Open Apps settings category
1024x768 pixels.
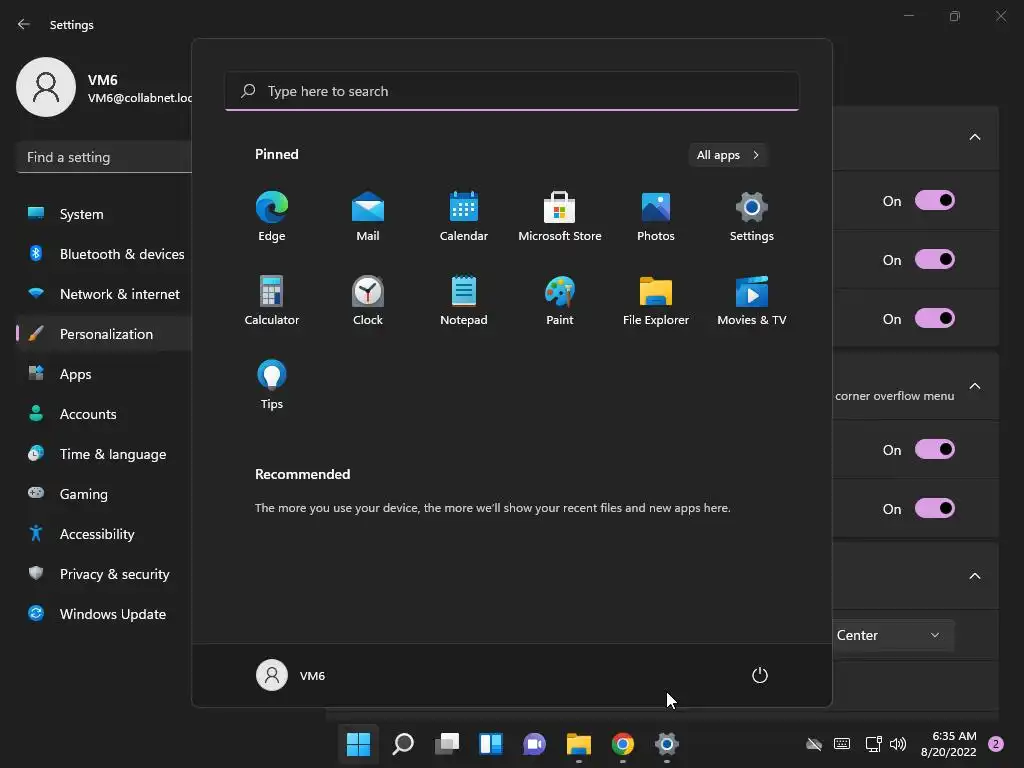(x=104, y=374)
